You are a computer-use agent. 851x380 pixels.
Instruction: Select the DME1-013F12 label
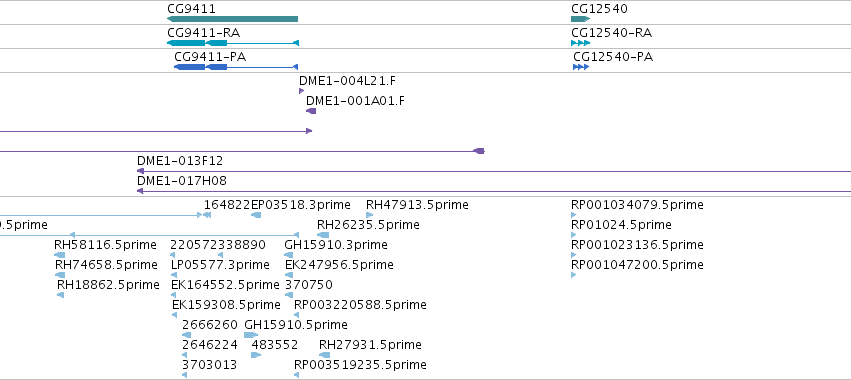[180, 161]
